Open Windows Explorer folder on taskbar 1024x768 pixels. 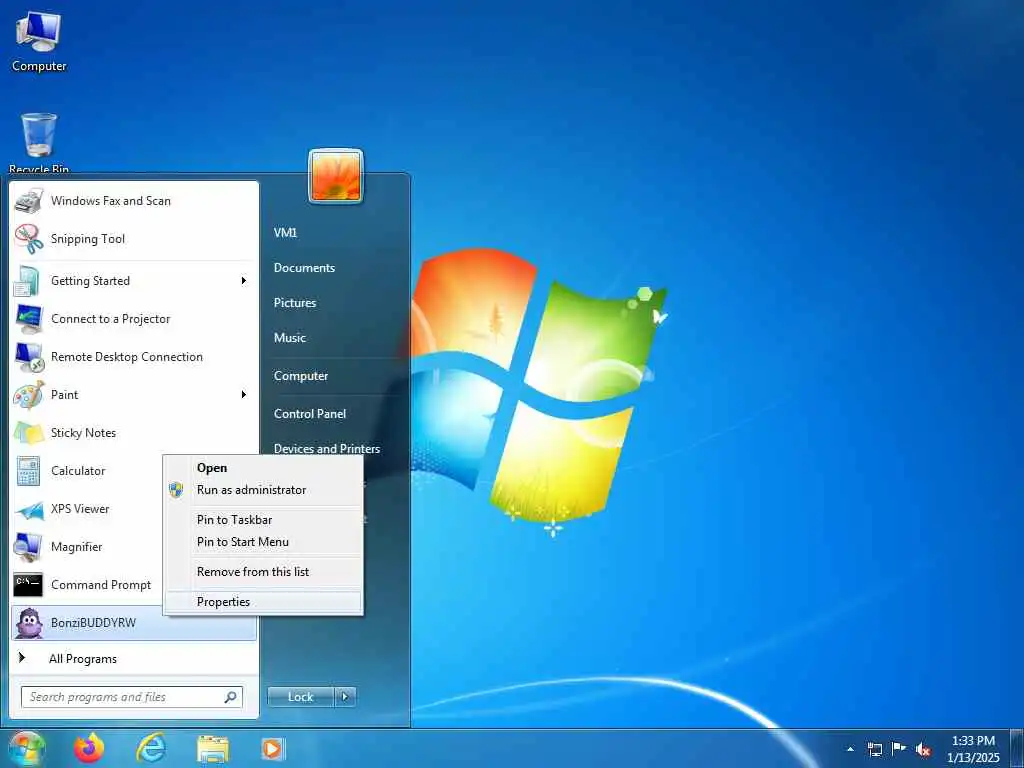213,749
